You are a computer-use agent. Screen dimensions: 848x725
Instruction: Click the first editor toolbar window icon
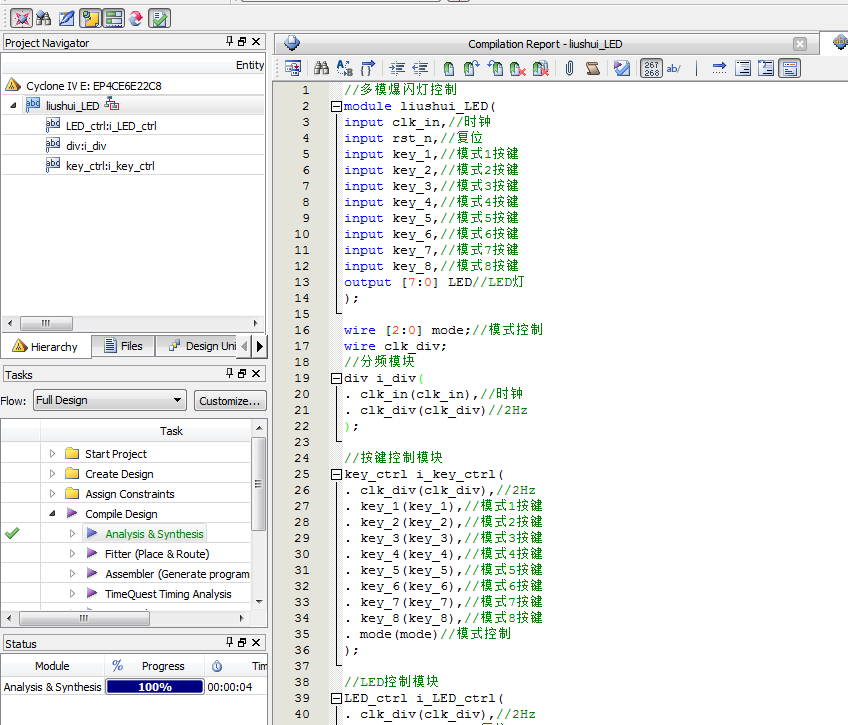(x=293, y=68)
